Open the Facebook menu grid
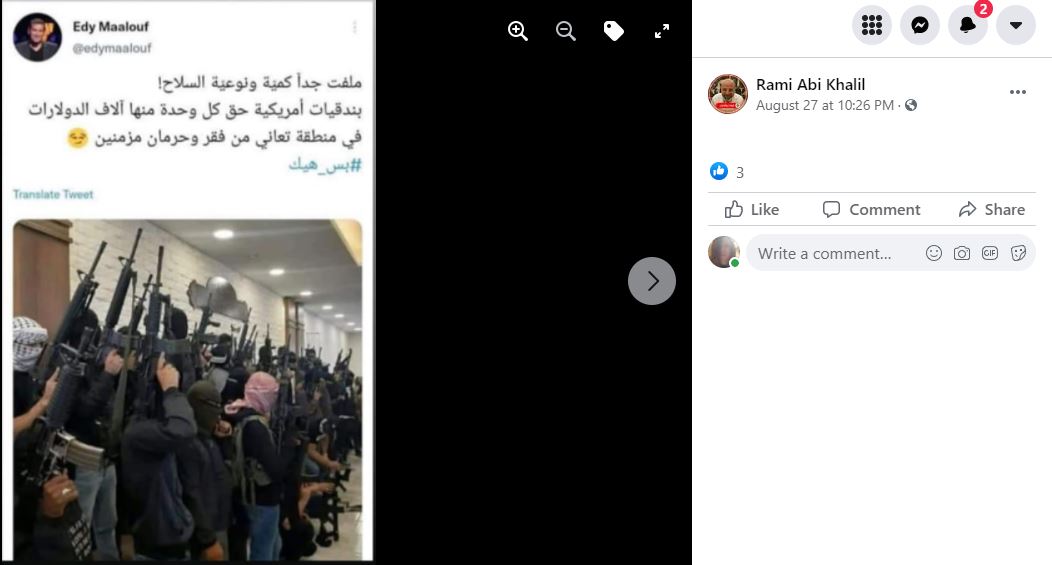The height and width of the screenshot is (565, 1052). (872, 25)
